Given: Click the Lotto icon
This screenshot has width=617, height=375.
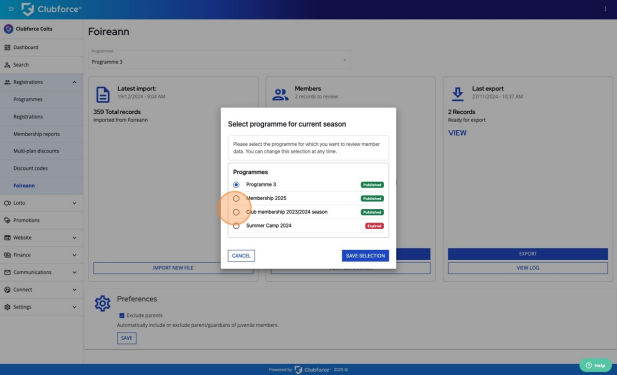Looking at the screenshot, I should tap(7, 203).
